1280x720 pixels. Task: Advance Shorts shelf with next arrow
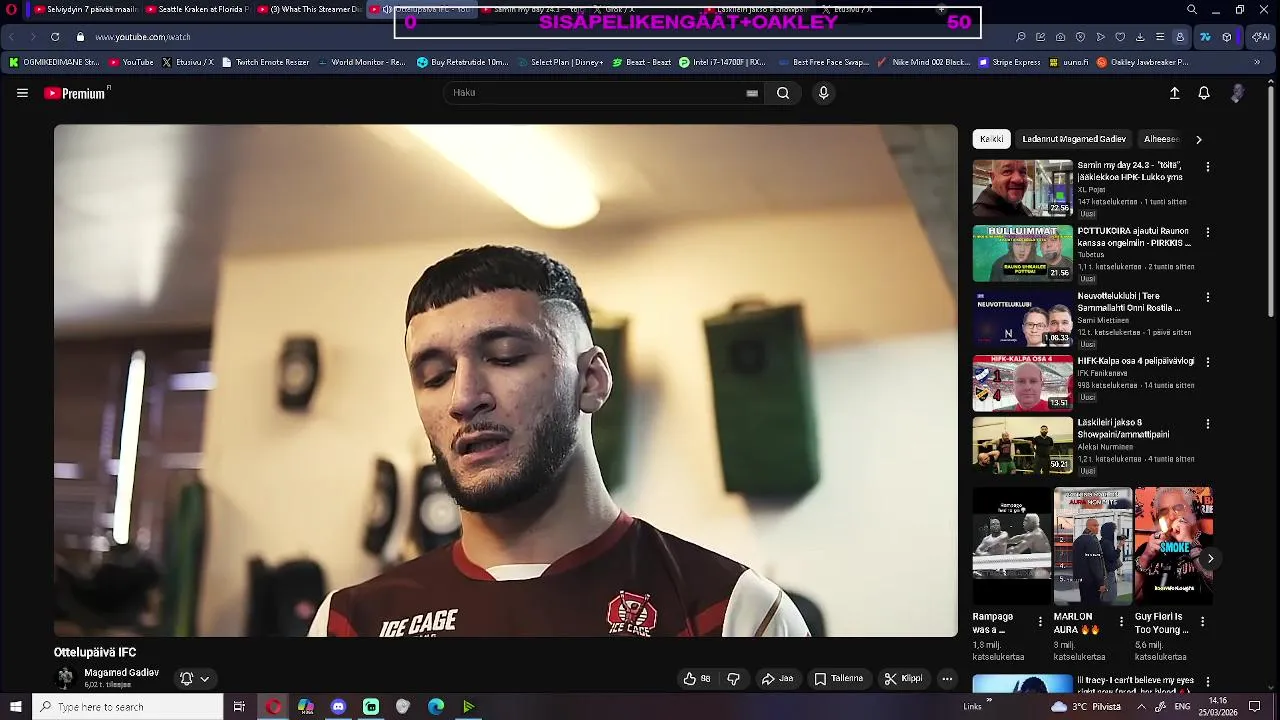(x=1210, y=559)
